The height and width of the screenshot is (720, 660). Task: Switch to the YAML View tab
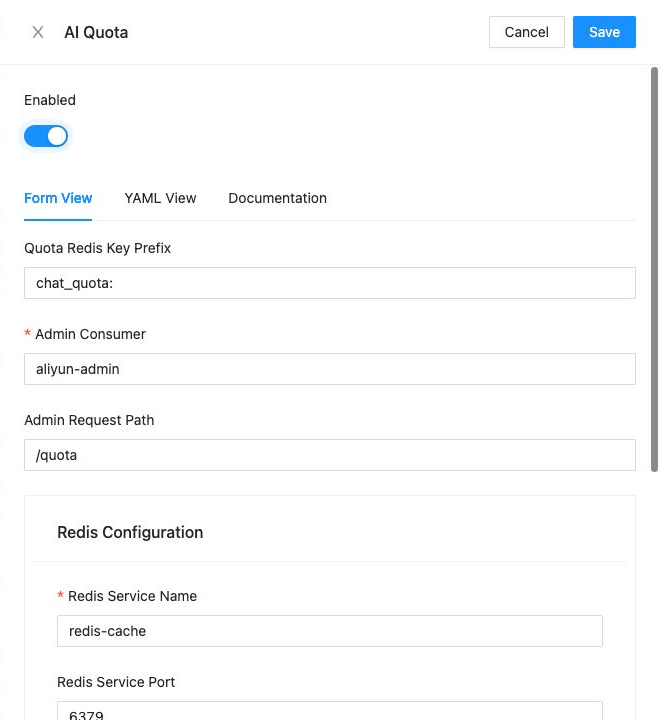tap(160, 198)
